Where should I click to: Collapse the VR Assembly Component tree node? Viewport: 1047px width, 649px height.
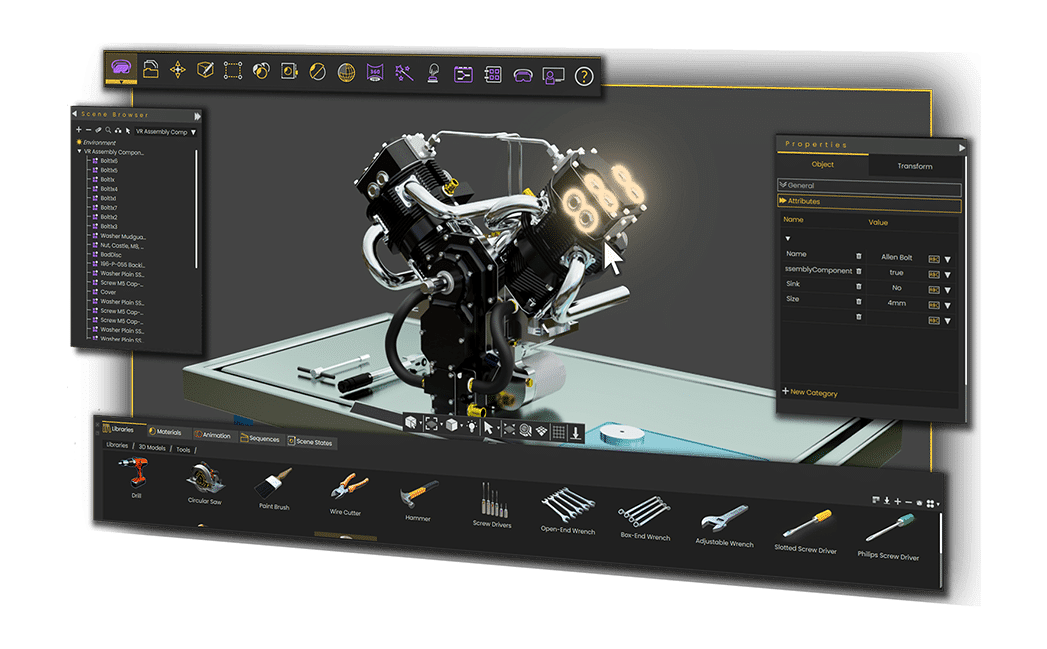click(80, 152)
